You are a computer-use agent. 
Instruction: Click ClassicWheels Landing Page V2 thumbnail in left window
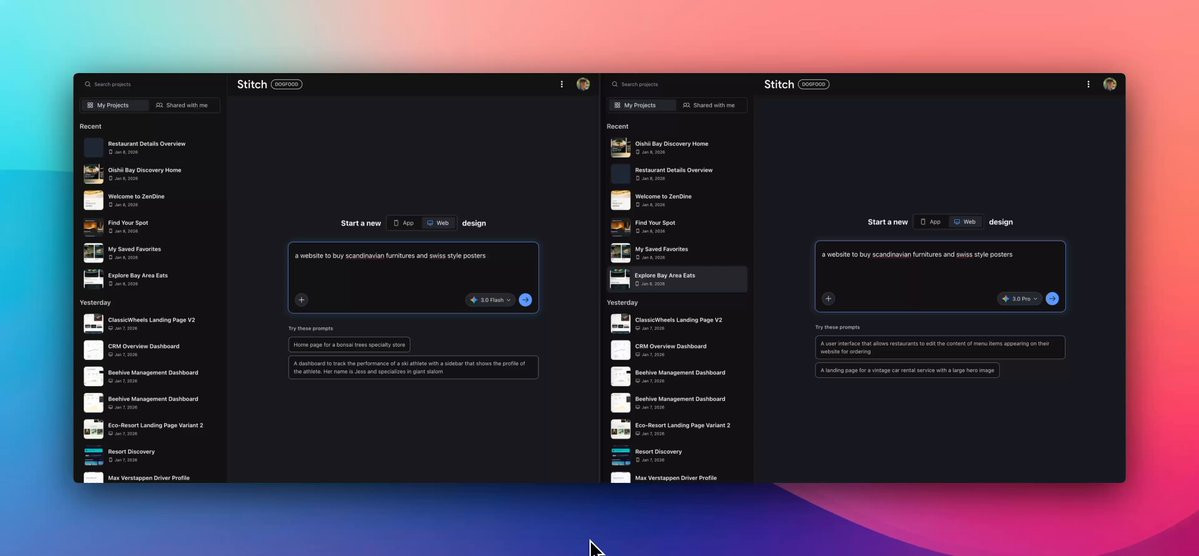(x=93, y=324)
